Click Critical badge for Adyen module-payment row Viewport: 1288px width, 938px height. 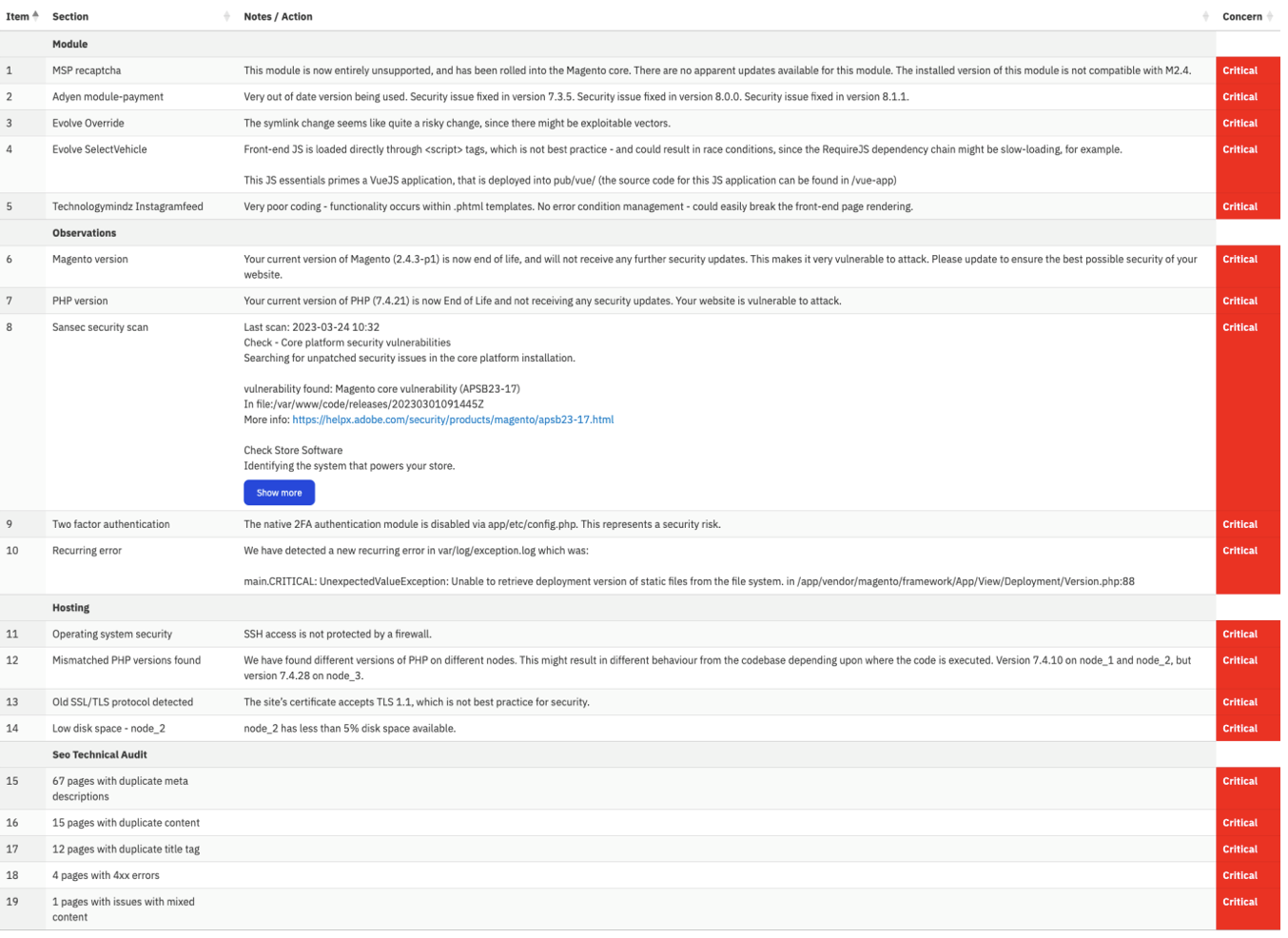(x=1247, y=97)
